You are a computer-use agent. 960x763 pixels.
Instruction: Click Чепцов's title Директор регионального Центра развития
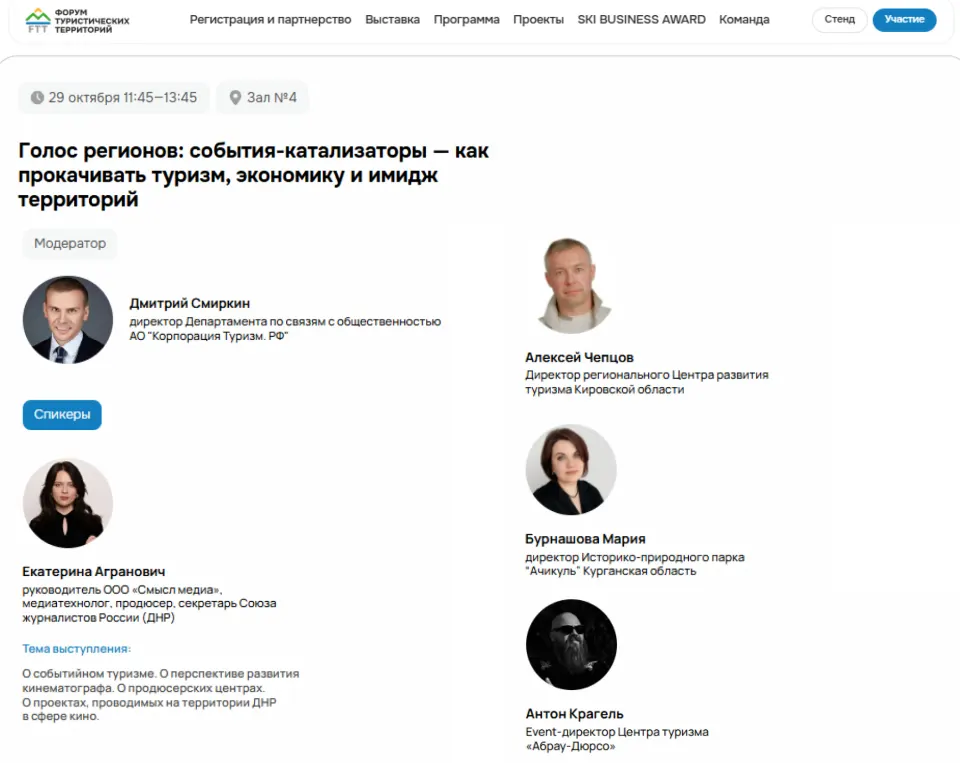[x=647, y=382]
